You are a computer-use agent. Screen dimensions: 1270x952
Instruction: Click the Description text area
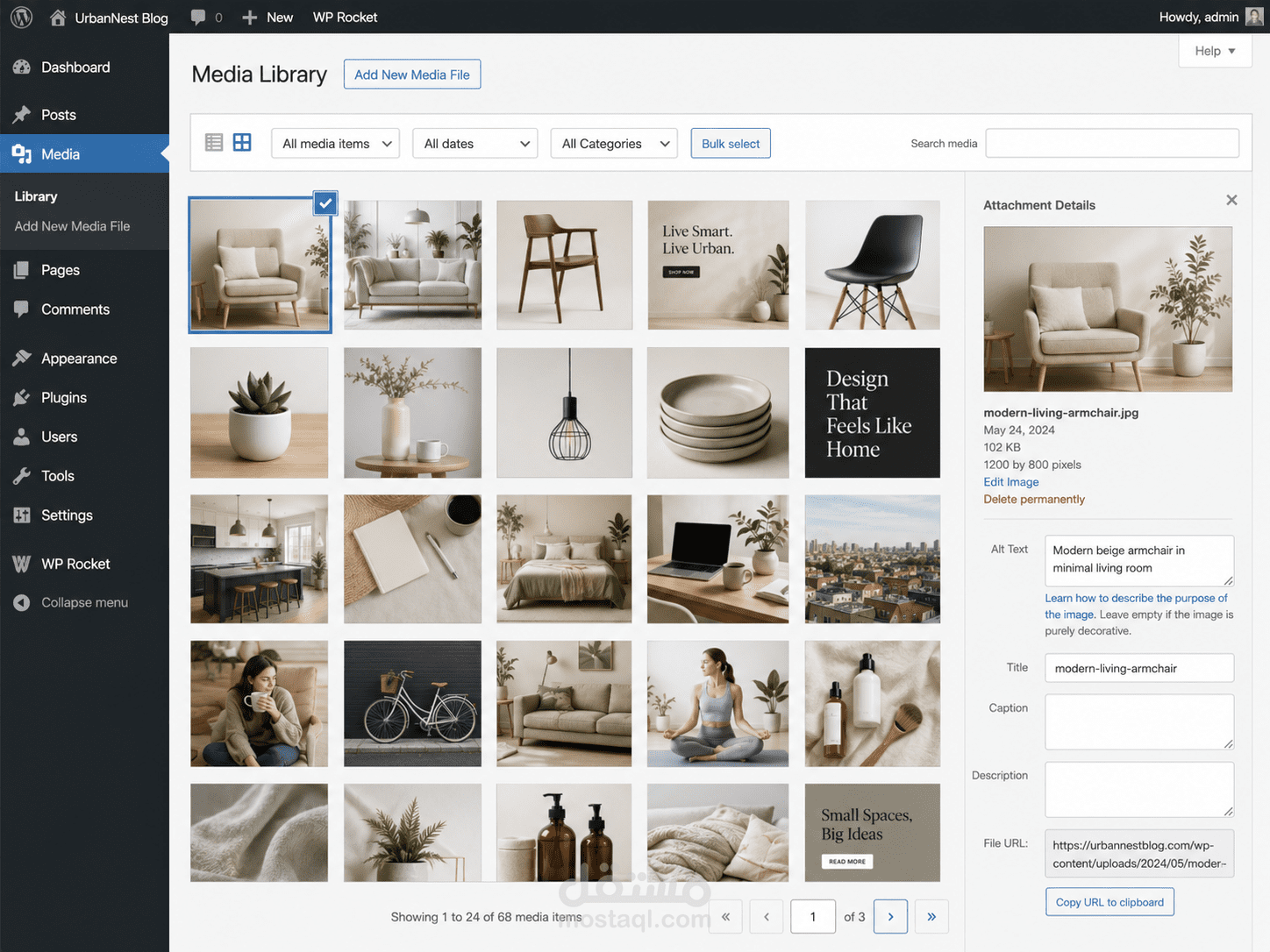(1139, 790)
